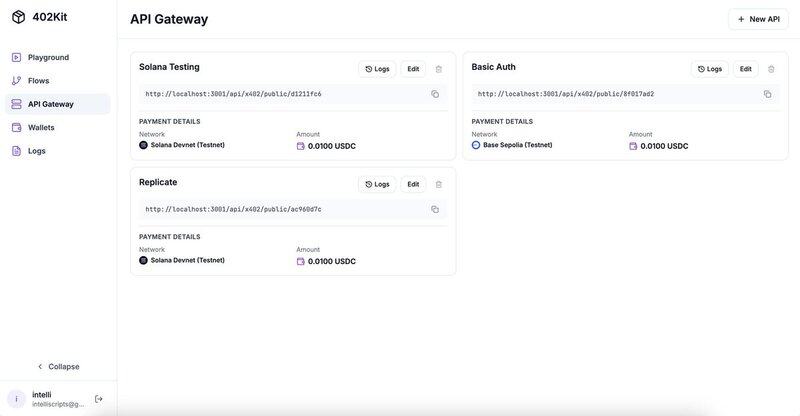View Logs for Basic Auth
Screen dimensions: 800x416
click(x=709, y=69)
